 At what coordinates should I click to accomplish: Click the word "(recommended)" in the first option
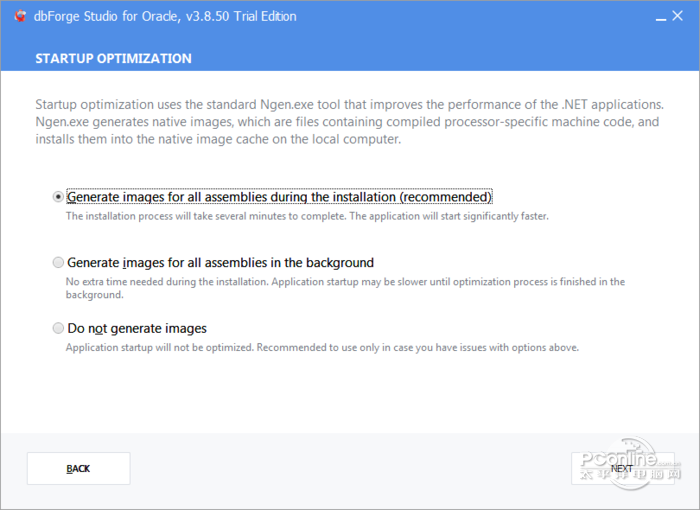[445, 197]
